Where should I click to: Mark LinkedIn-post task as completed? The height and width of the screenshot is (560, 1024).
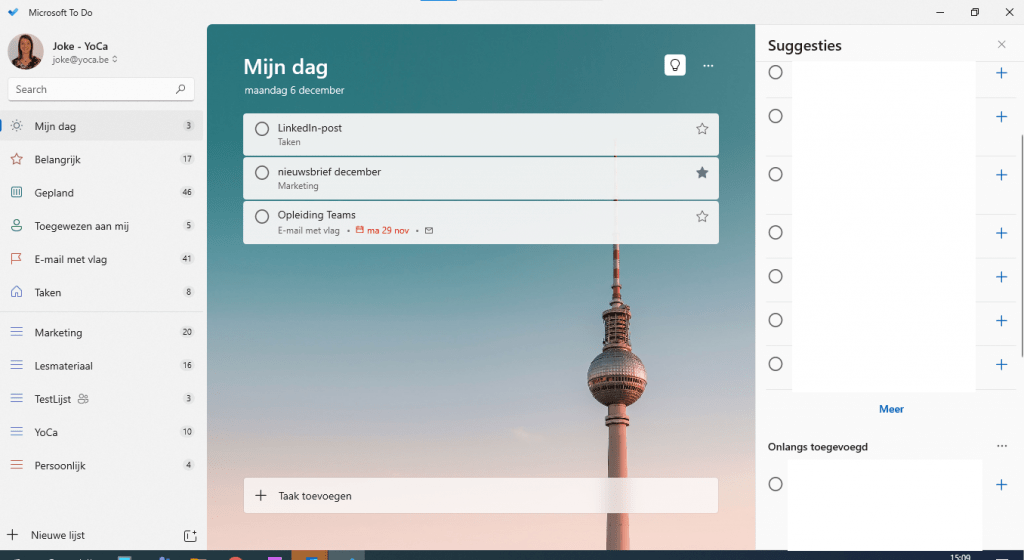pyautogui.click(x=262, y=129)
